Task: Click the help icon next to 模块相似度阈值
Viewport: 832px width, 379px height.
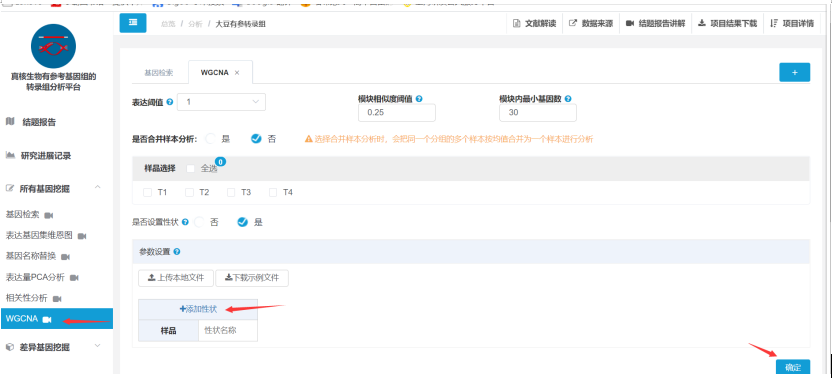Action: tap(419, 99)
